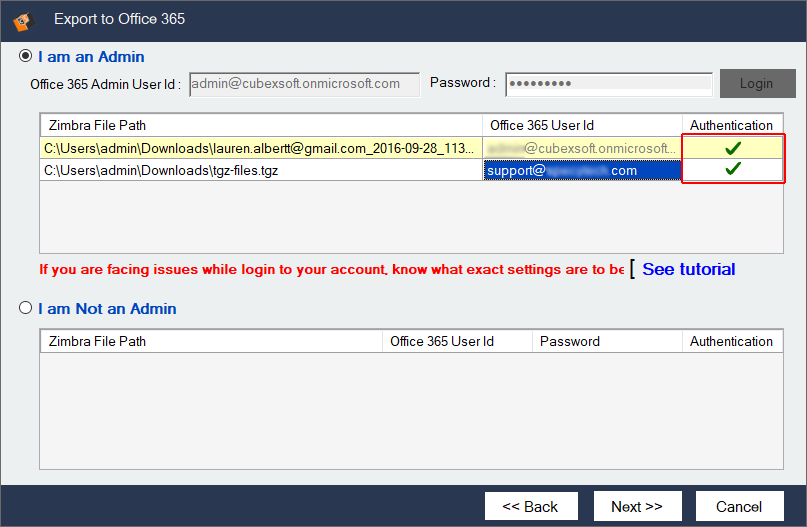Click the admin Password input field
The height and width of the screenshot is (527, 807).
click(608, 84)
